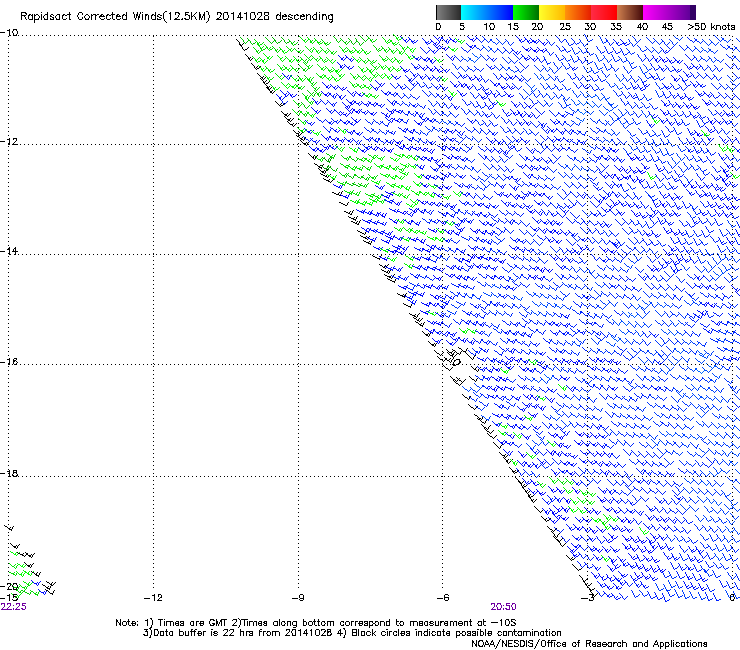740x650 pixels.
Task: Click the Rapidscat Corrected Winds title text
Action: [177, 17]
